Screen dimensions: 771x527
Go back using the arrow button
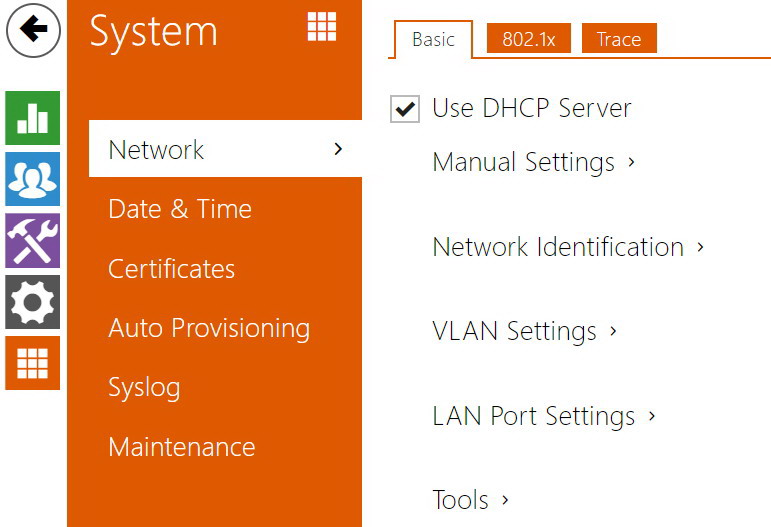[x=33, y=30]
